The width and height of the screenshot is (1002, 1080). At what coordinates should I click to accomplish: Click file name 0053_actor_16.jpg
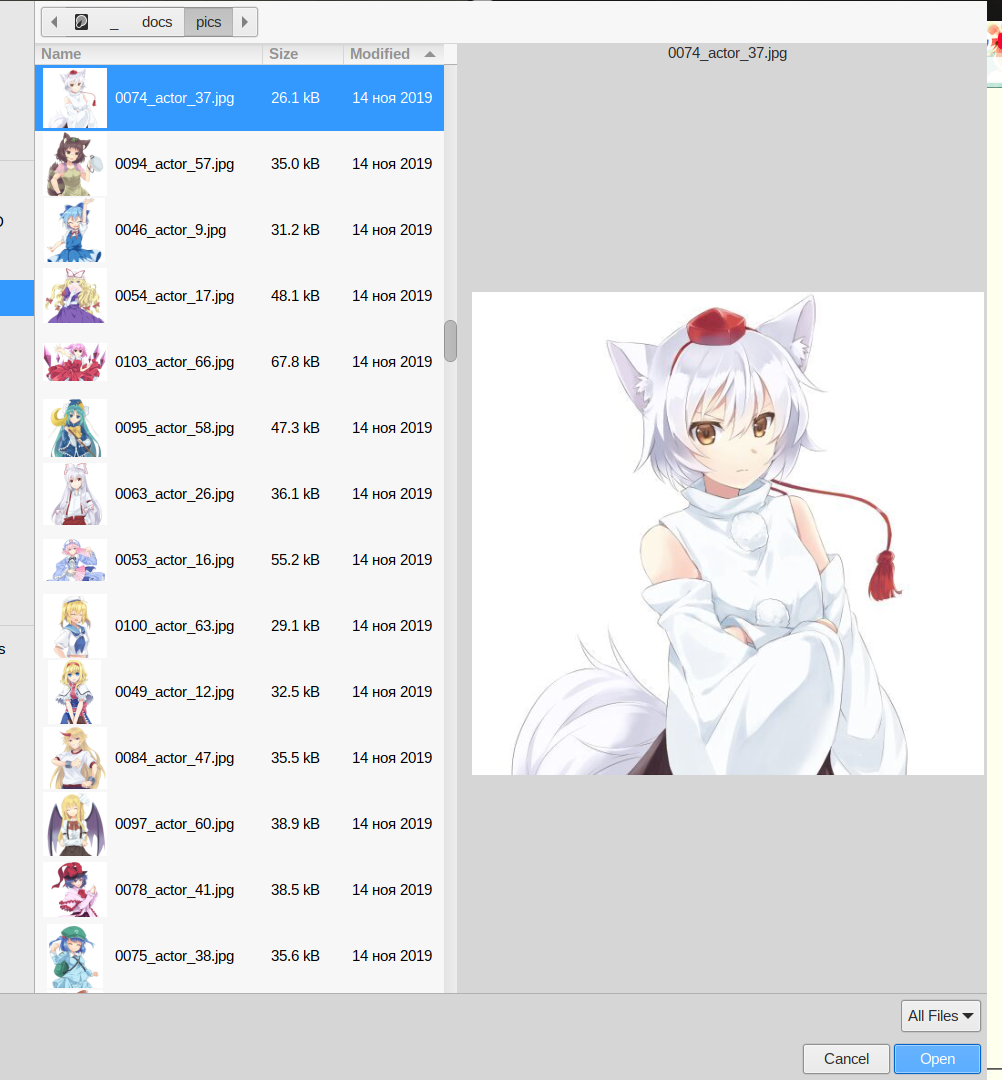[x=174, y=560]
